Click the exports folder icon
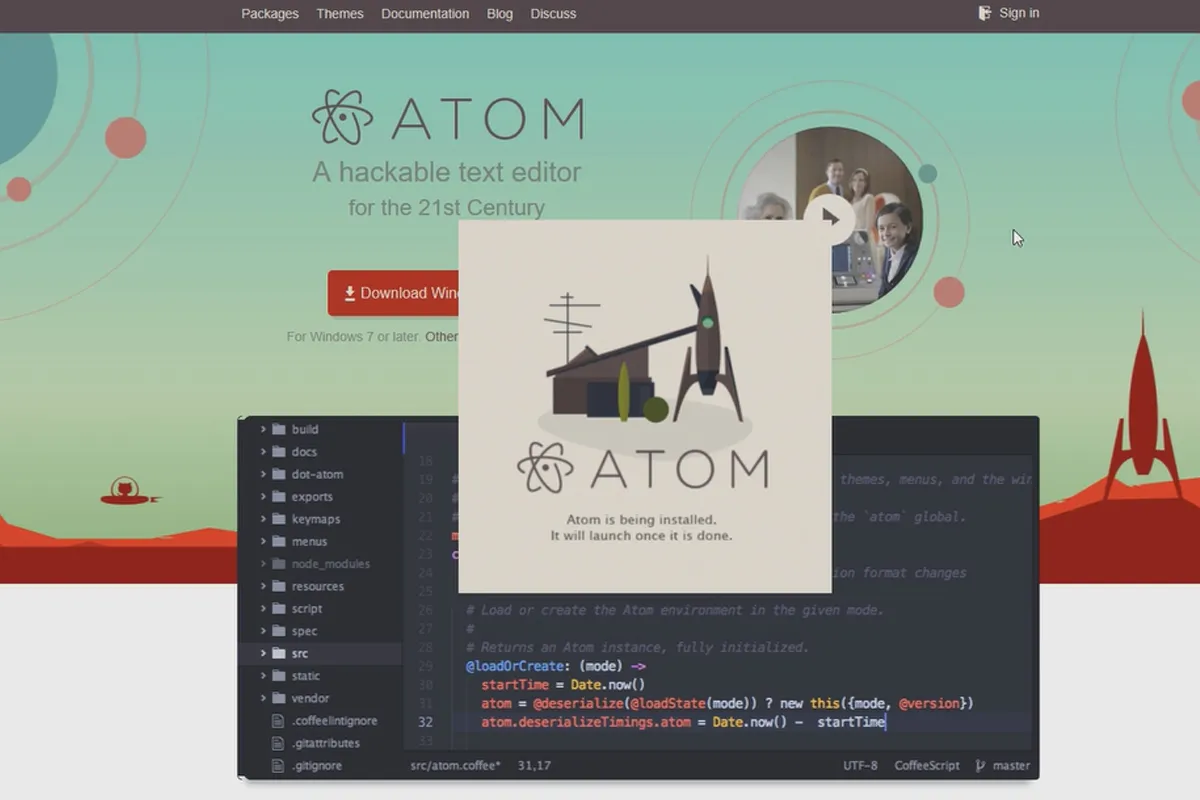Viewport: 1200px width, 800px height. tap(278, 496)
